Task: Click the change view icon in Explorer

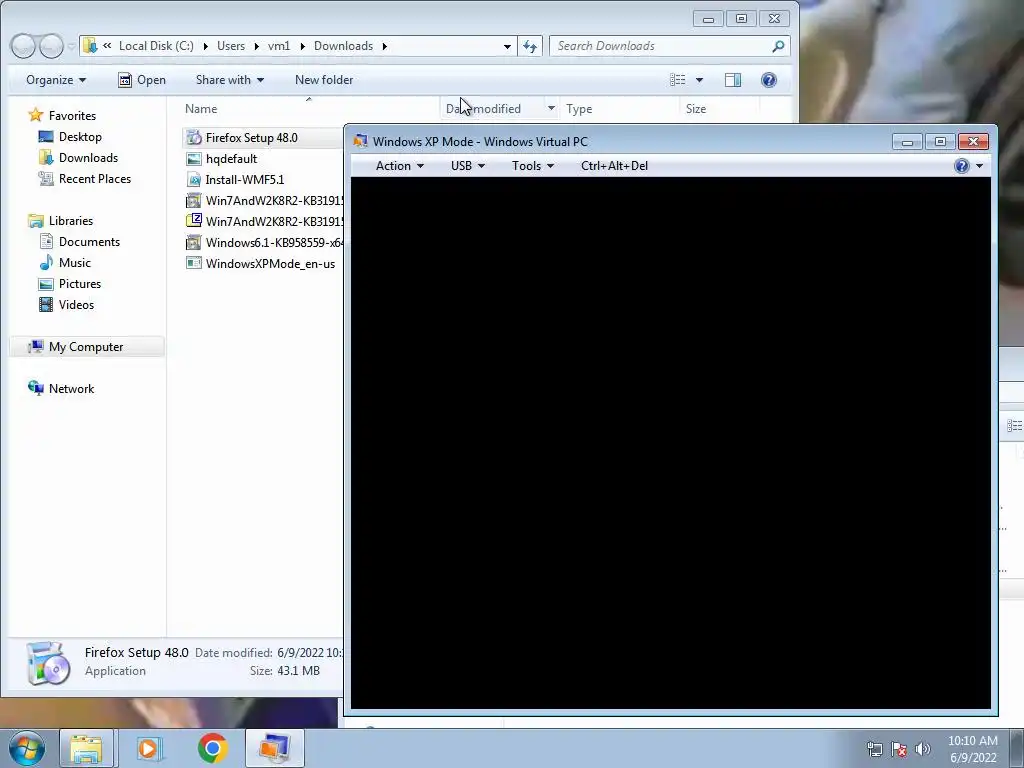Action: click(x=678, y=80)
